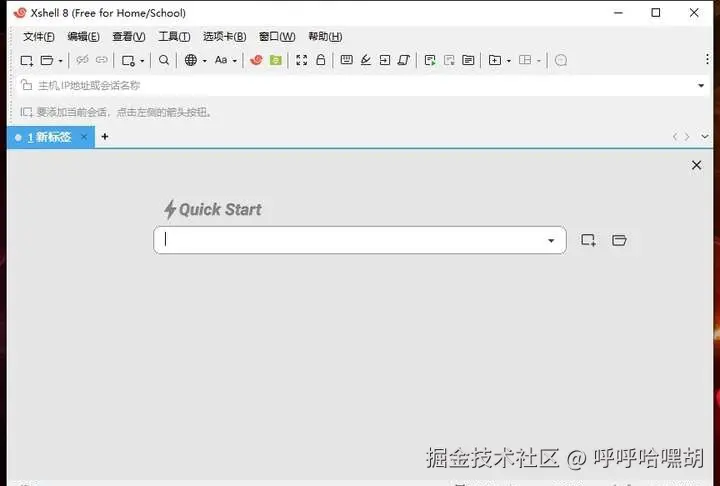This screenshot has width=720, height=486.
Task: Open the 文件(F) menu
Action: tap(39, 37)
